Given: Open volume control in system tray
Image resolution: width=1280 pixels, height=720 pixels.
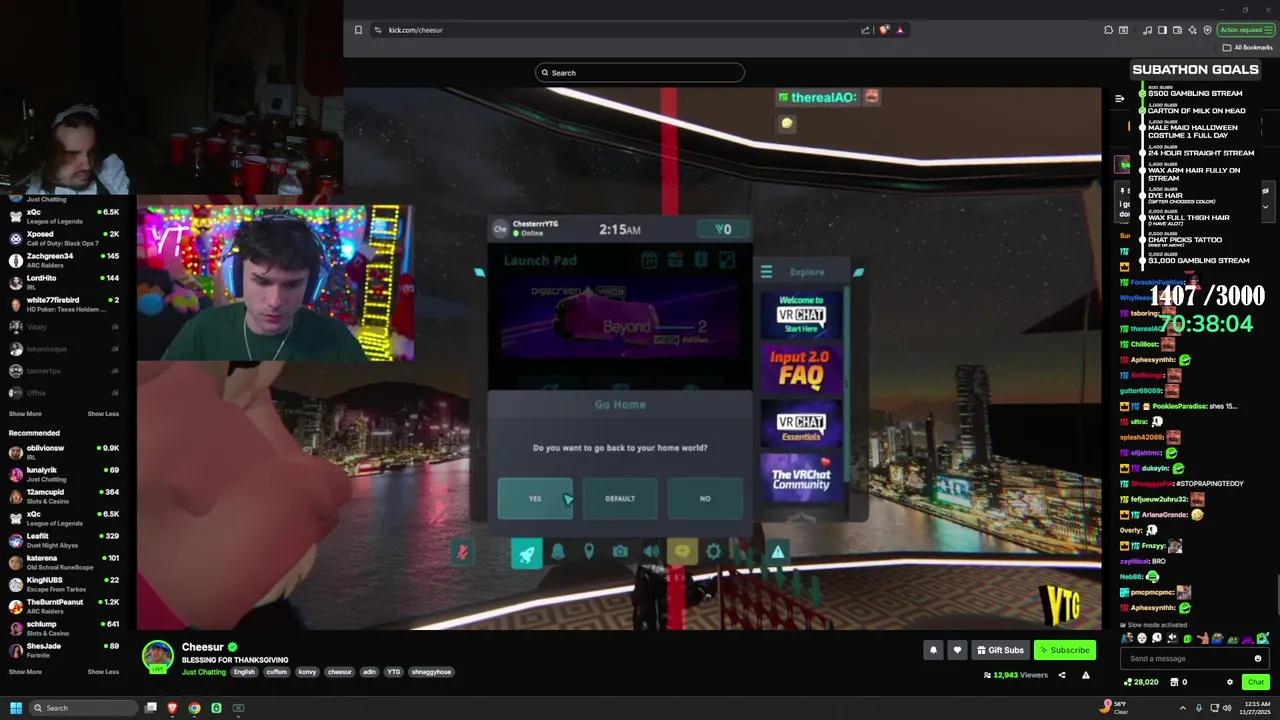Looking at the screenshot, I should [x=1227, y=708].
